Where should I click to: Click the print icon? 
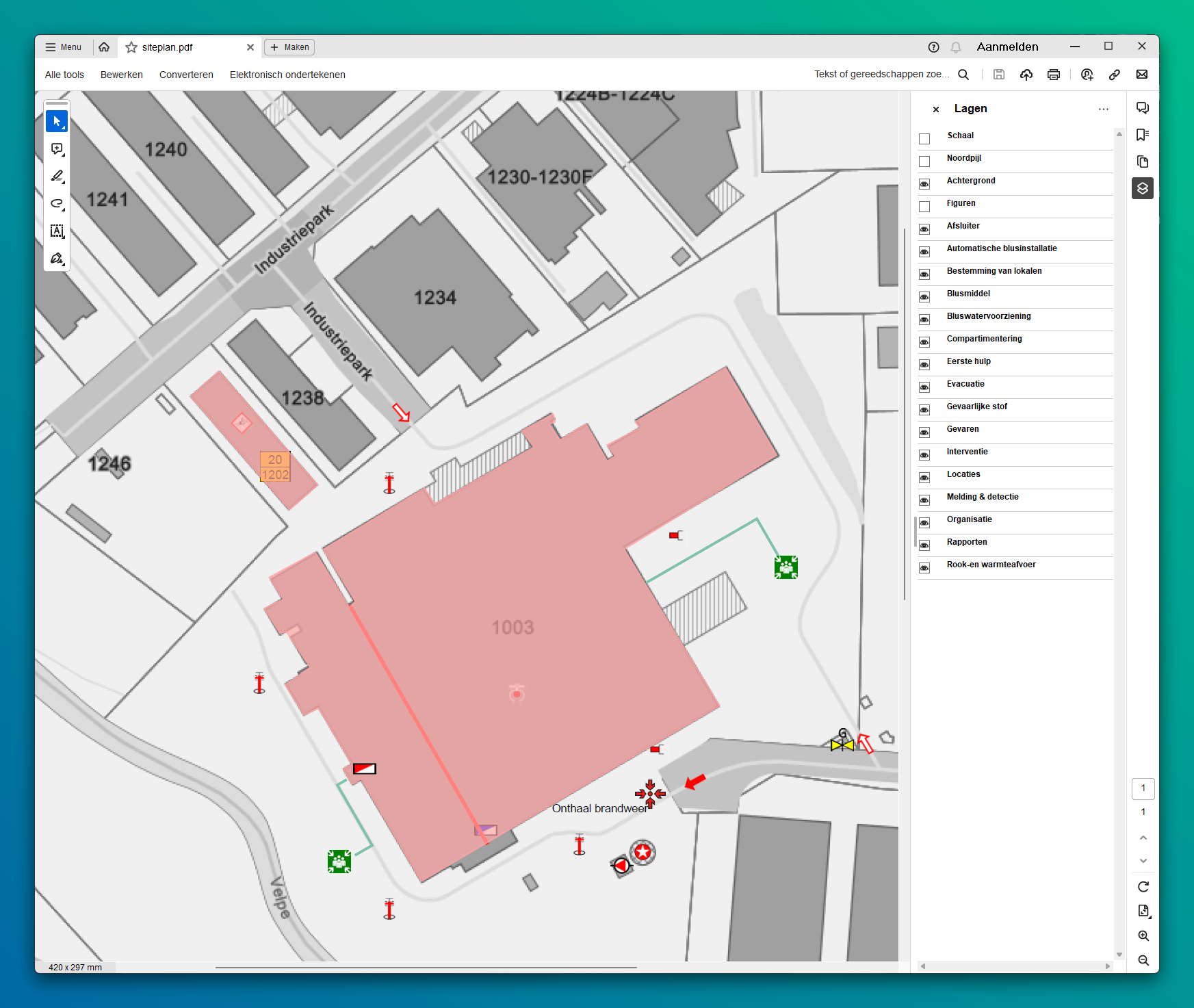pos(1053,75)
